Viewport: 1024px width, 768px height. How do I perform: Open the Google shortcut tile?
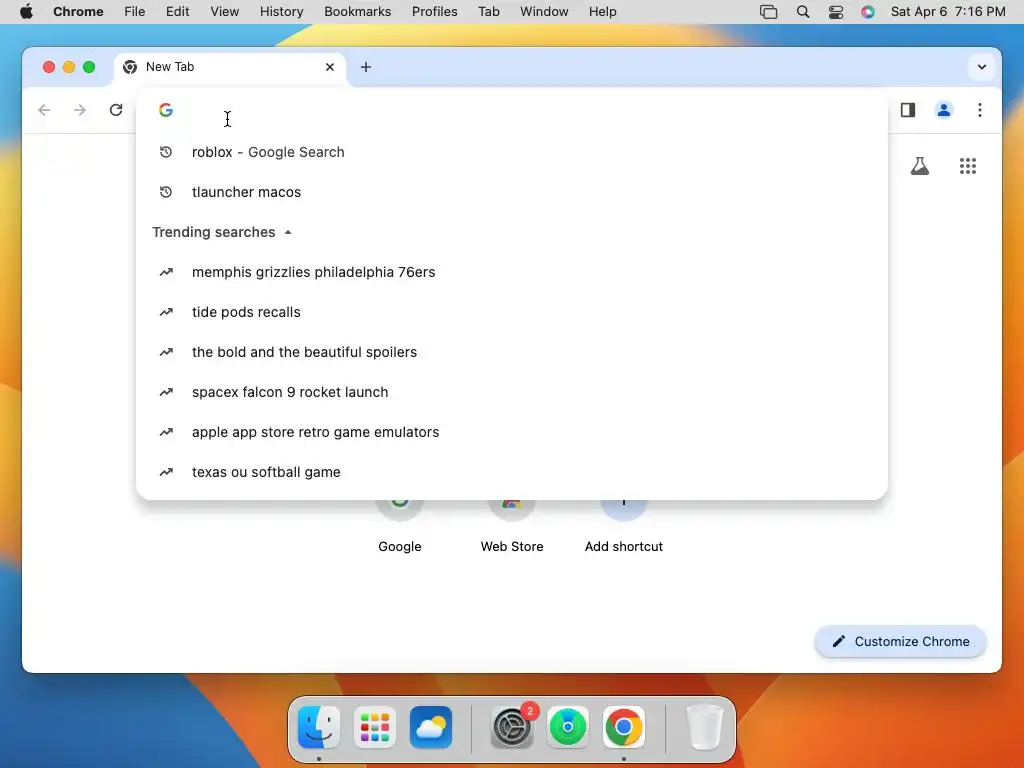pos(400,526)
